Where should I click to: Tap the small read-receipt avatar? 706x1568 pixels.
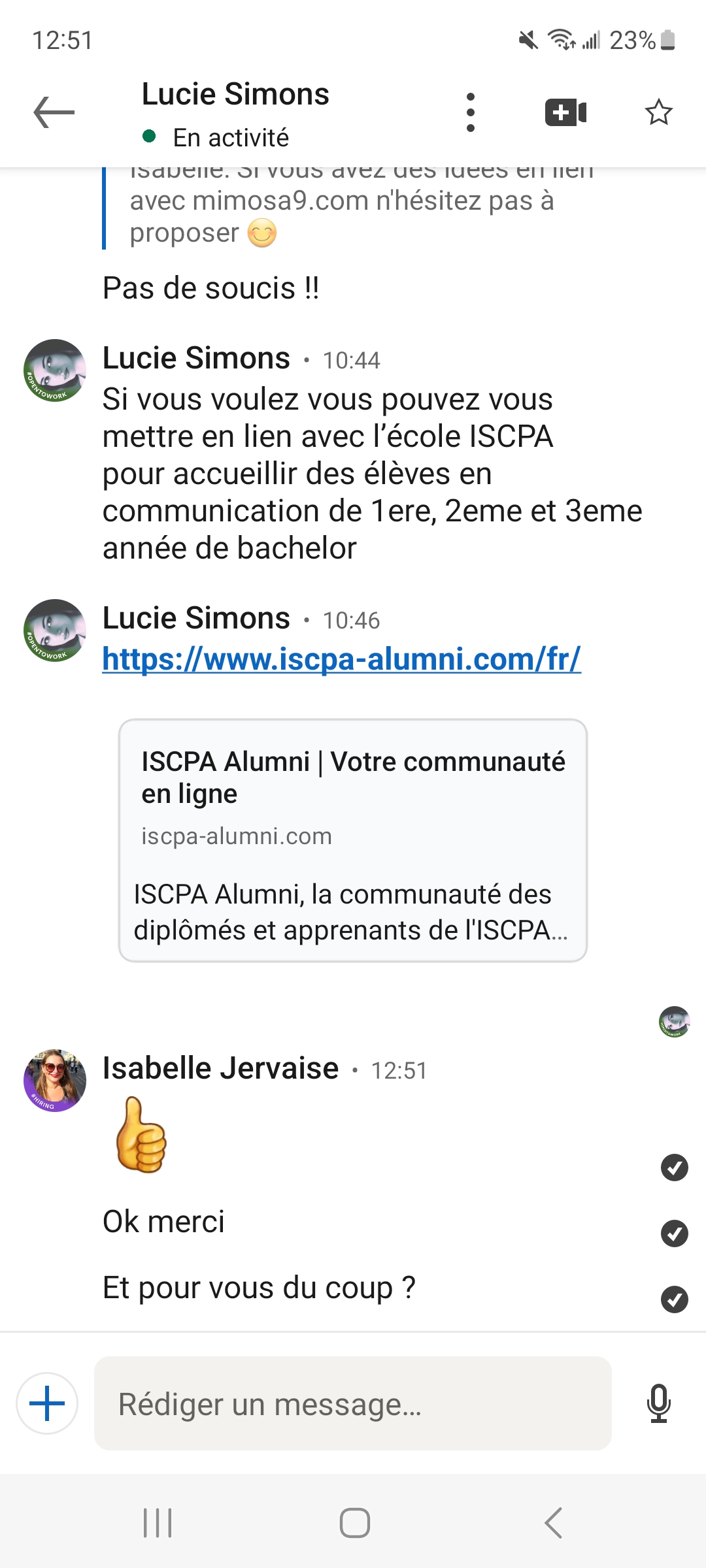(674, 1022)
